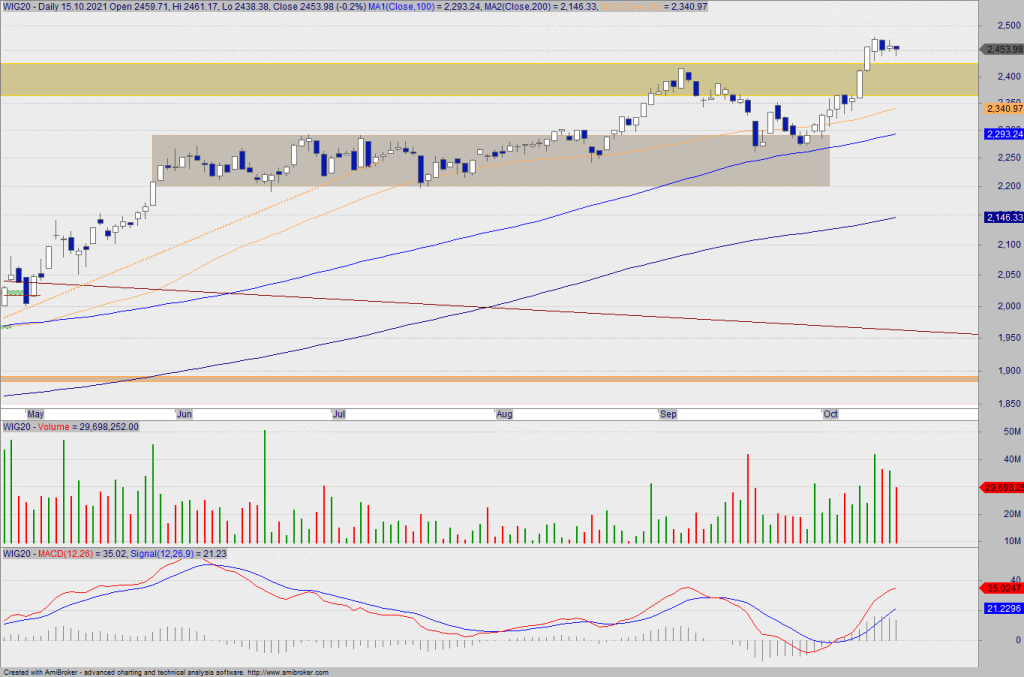Click the 2,453.98 current price label
Image resolution: width=1024 pixels, height=677 pixels.
click(1003, 49)
